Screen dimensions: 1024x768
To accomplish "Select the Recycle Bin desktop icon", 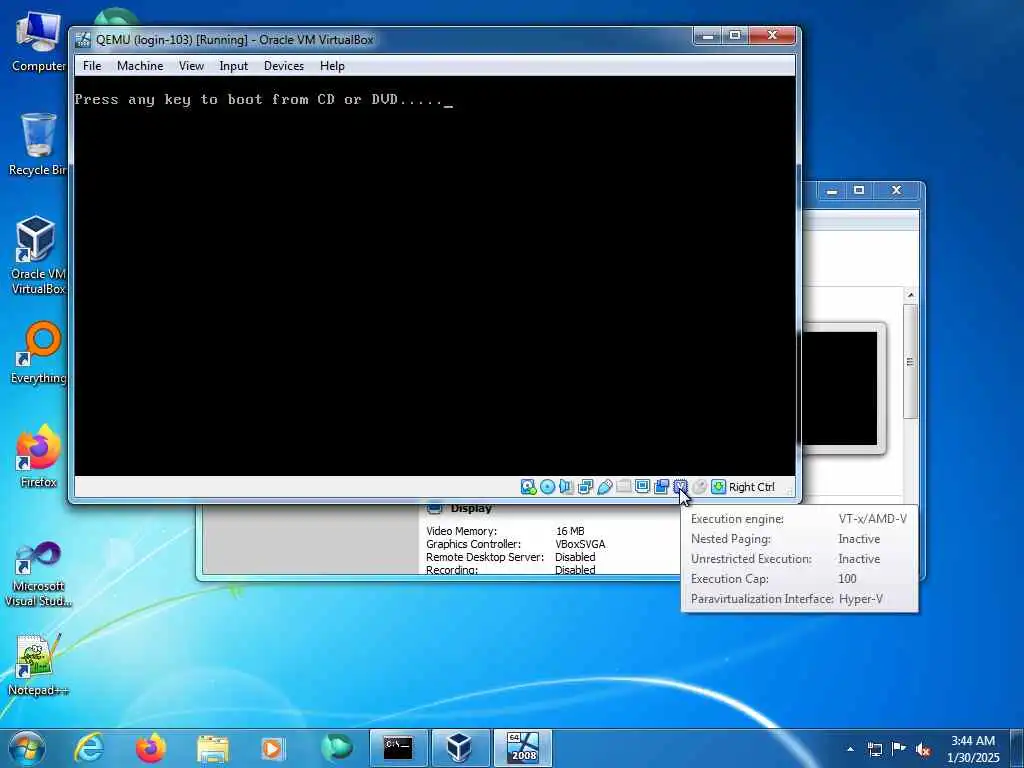I will tap(38, 144).
